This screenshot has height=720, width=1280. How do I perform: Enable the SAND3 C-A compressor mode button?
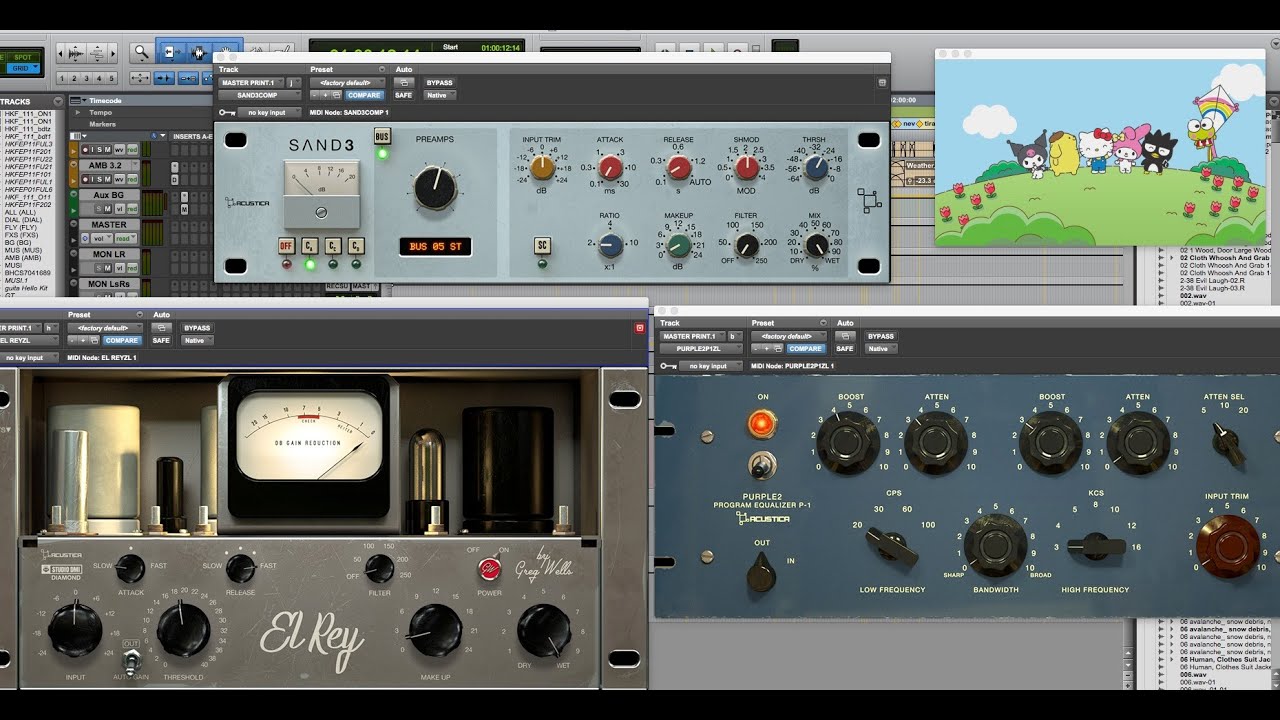[x=310, y=246]
